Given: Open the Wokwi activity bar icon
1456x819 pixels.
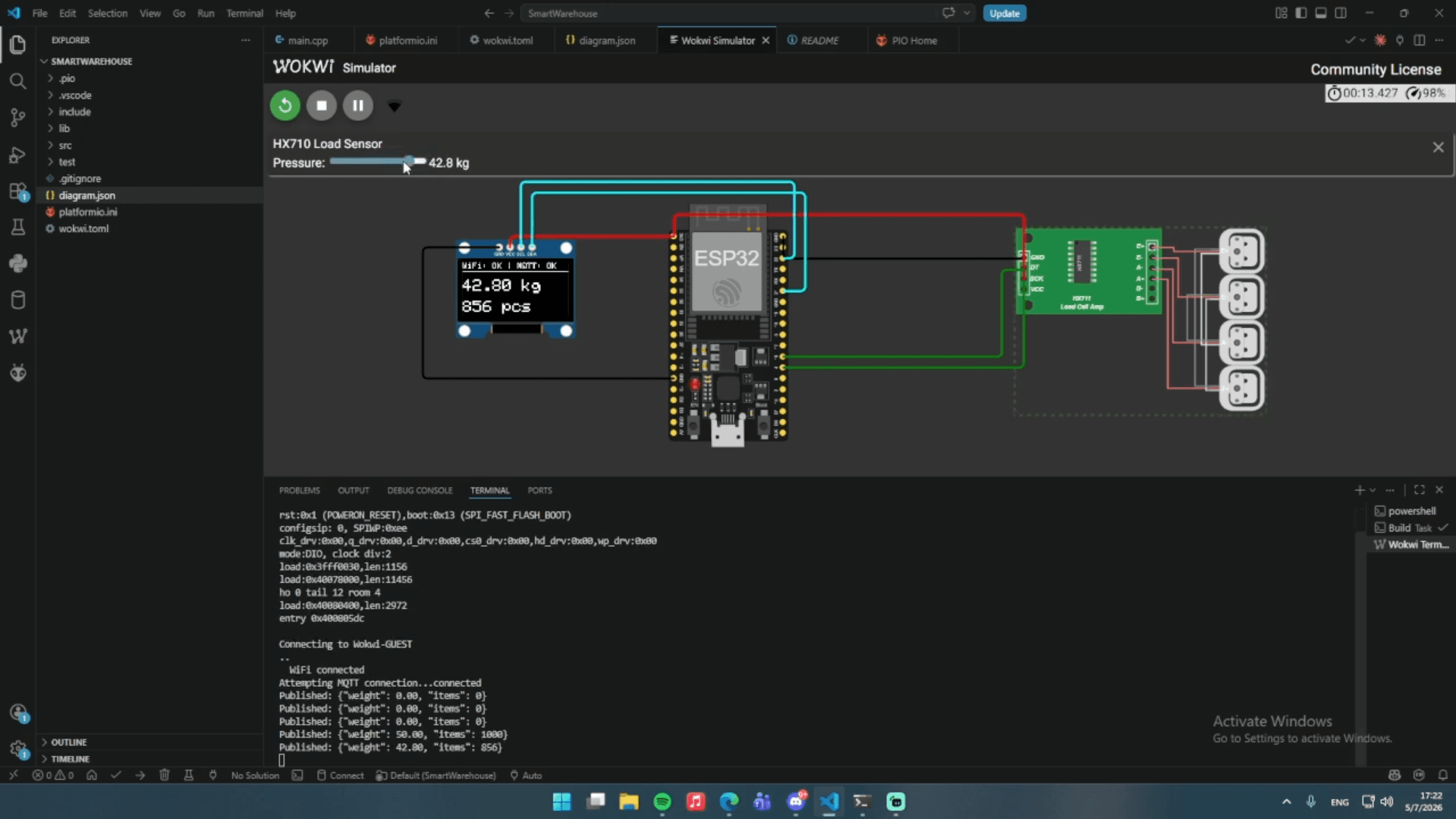Looking at the screenshot, I should click(17, 336).
